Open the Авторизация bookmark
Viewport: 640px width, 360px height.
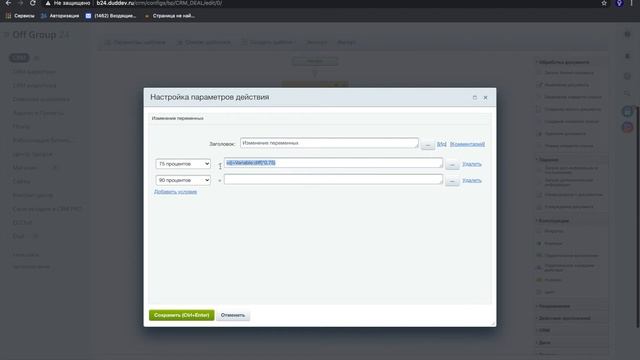coord(60,16)
